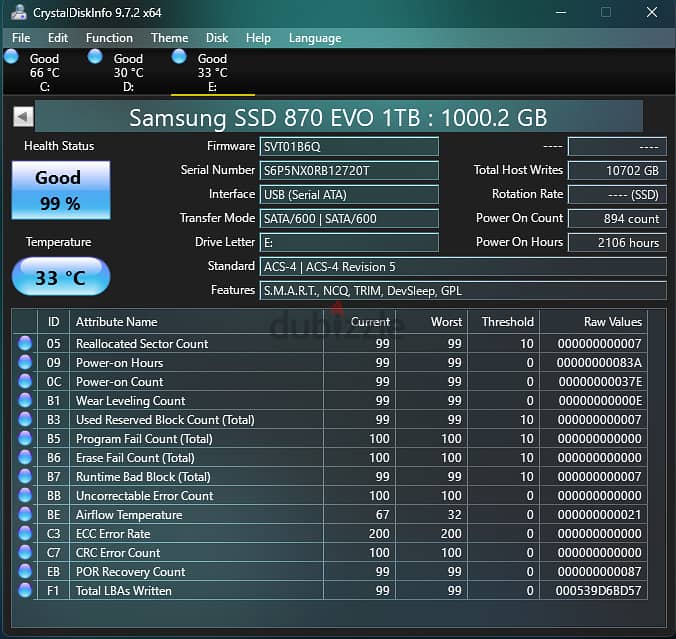
Task: Click the Samsung SSD 870 EVO title
Action: tap(338, 117)
